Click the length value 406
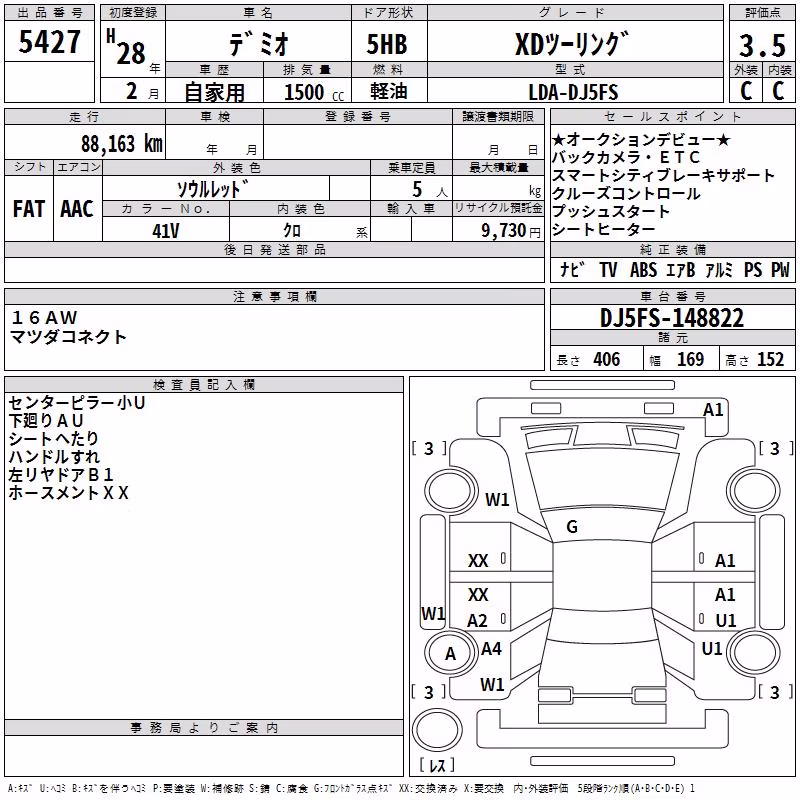 pyautogui.click(x=607, y=359)
